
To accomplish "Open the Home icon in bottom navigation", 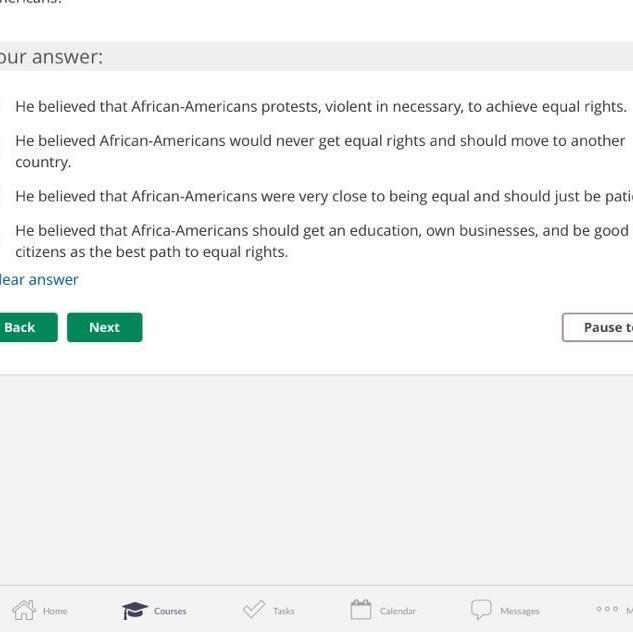I will [x=24, y=609].
